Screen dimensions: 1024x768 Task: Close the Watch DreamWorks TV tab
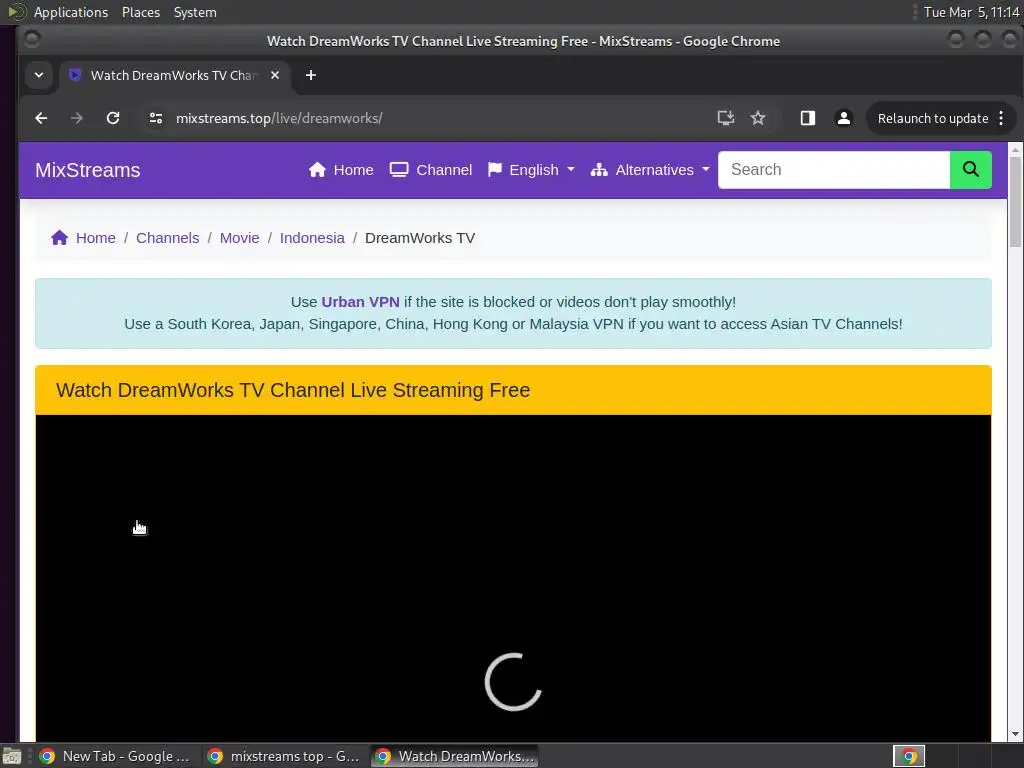[275, 75]
